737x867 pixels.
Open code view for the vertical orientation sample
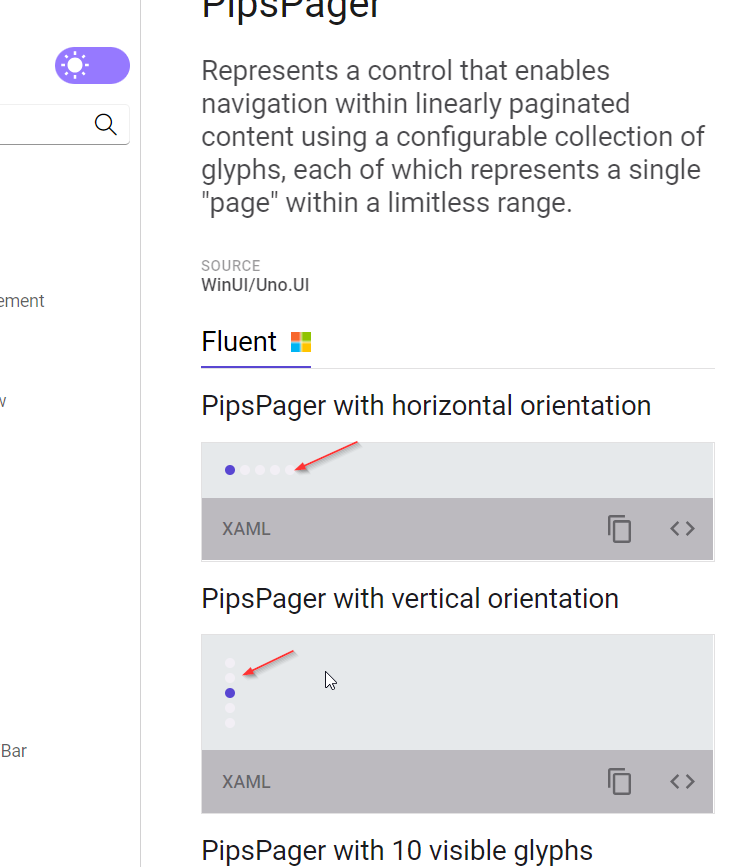(682, 782)
